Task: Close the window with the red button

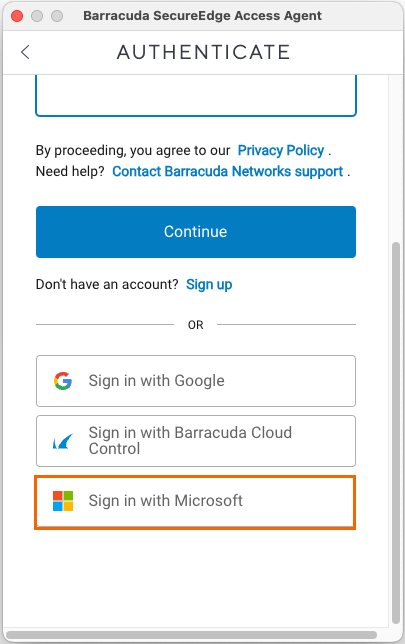Action: pos(17,16)
